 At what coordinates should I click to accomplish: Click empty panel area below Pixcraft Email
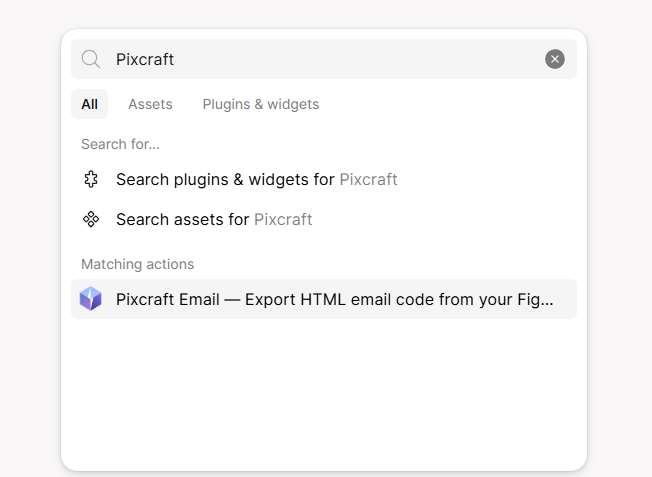coord(324,391)
